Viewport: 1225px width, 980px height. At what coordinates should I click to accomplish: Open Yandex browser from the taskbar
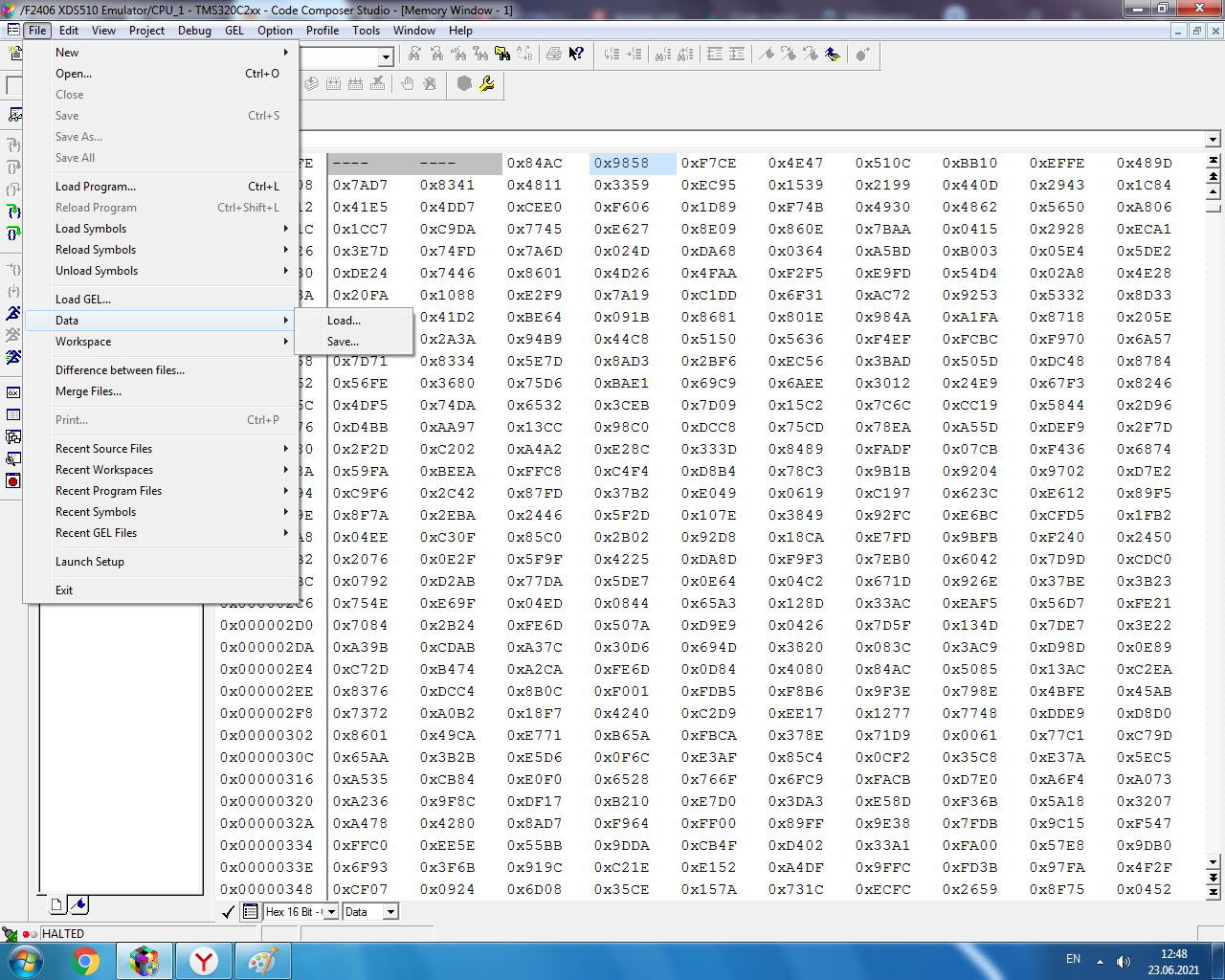point(204,961)
